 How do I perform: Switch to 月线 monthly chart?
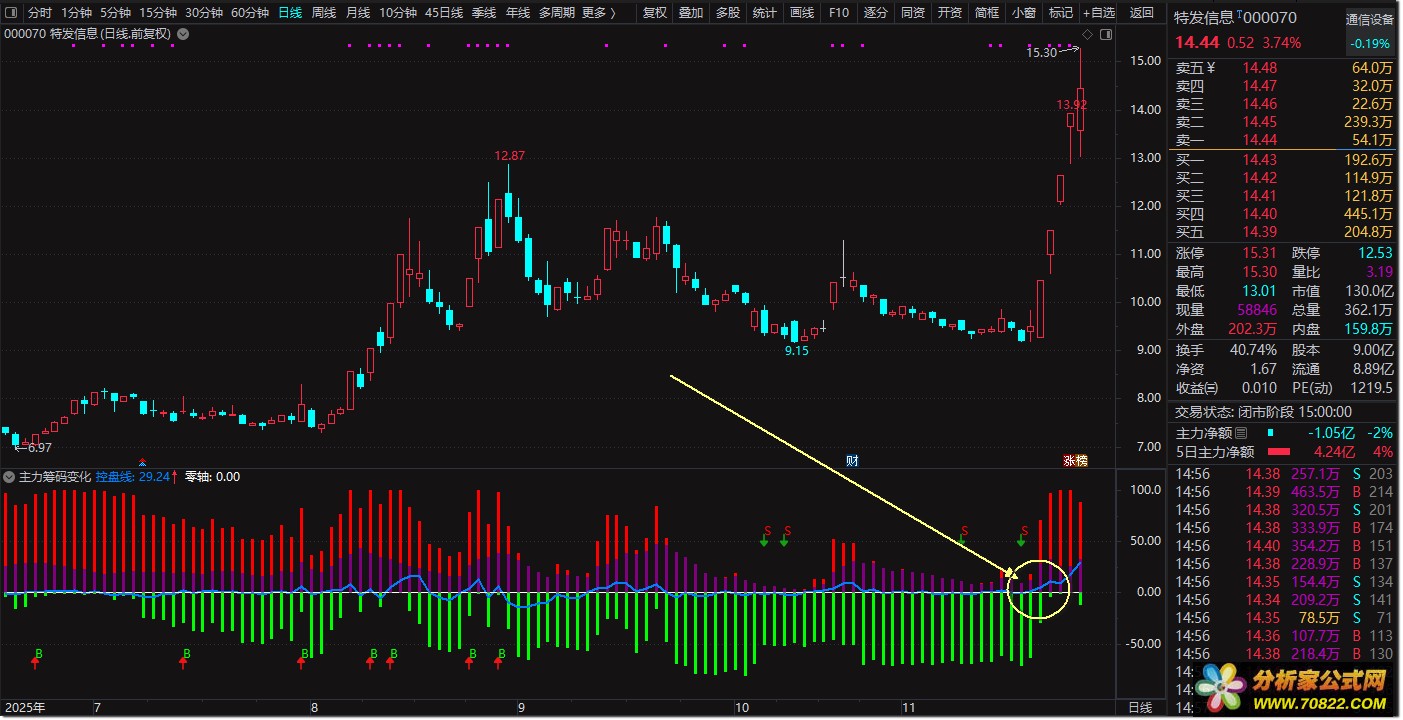click(x=358, y=13)
